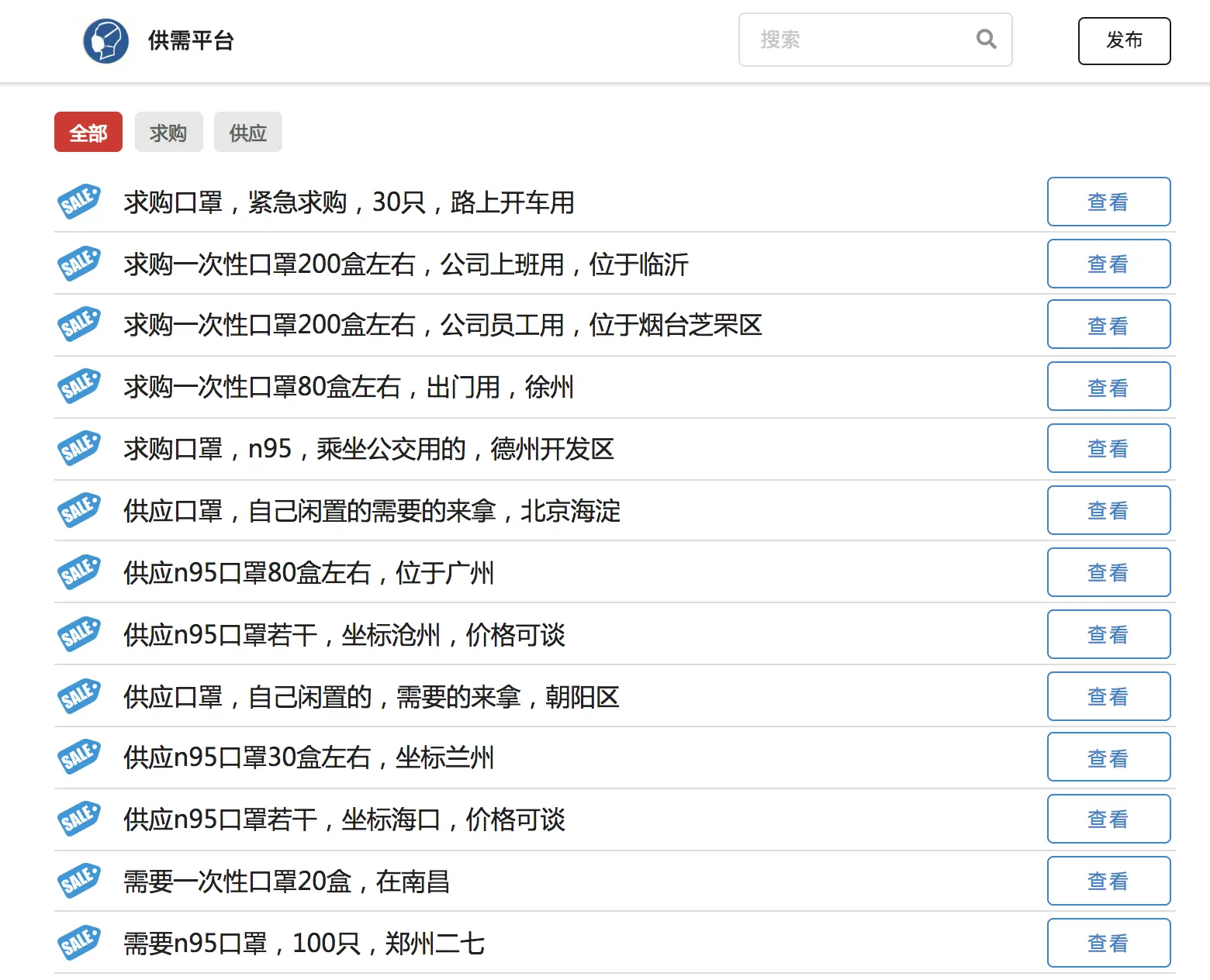The height and width of the screenshot is (980, 1210).
Task: Click SALE tag icon beside 位于临沂 post
Action: click(79, 264)
